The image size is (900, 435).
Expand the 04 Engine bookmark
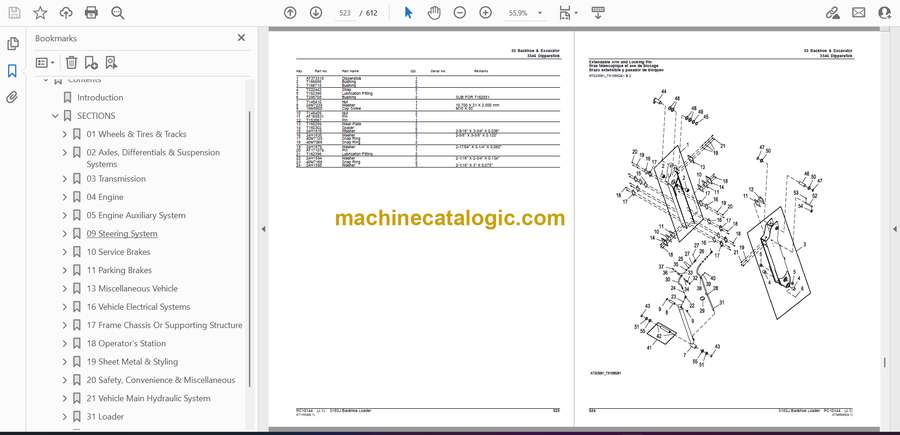64,197
